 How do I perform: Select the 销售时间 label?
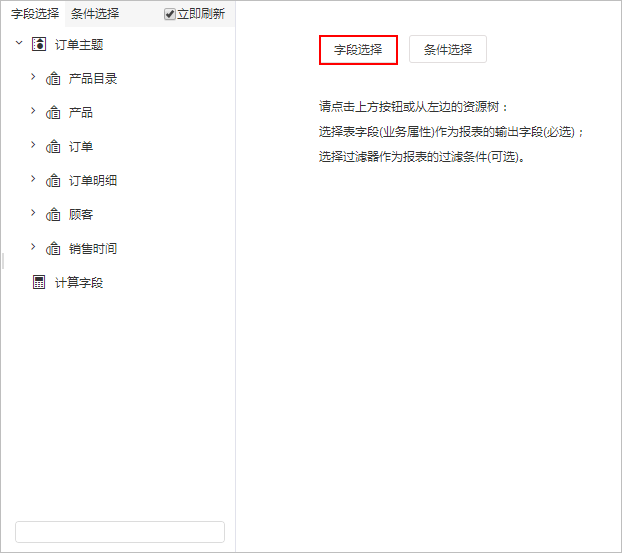[x=93, y=249]
